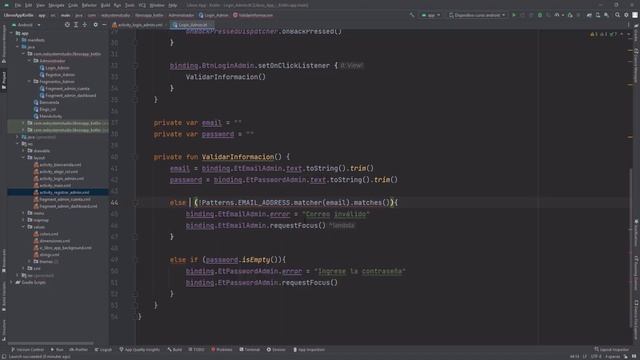The height and width of the screenshot is (360, 640).
Task: Open the device selector dropdown
Action: (477, 15)
